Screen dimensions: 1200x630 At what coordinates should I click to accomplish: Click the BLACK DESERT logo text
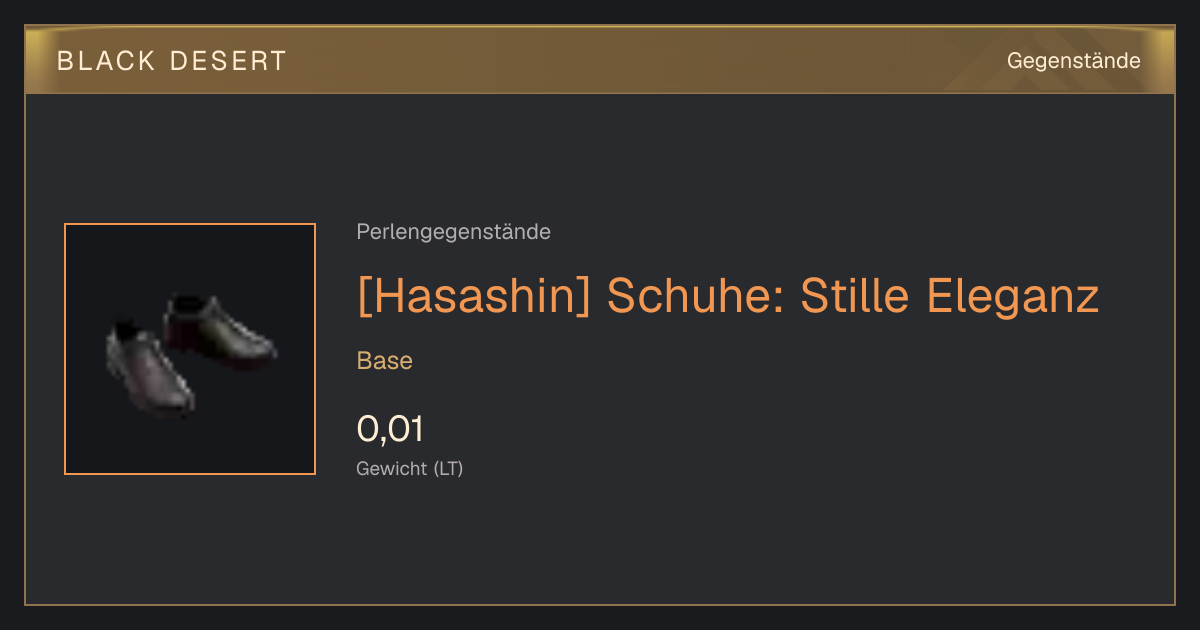click(171, 61)
